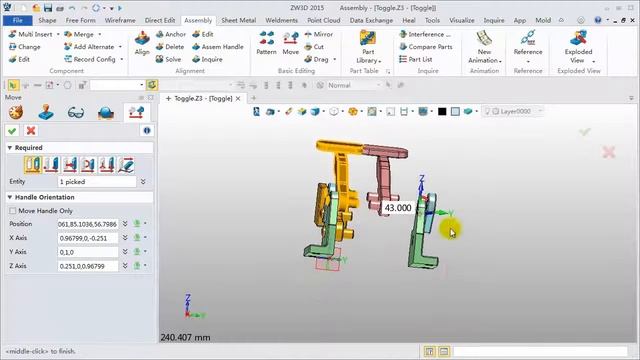Open Record Config command
Viewport: 640px width, 360px height.
coord(90,59)
